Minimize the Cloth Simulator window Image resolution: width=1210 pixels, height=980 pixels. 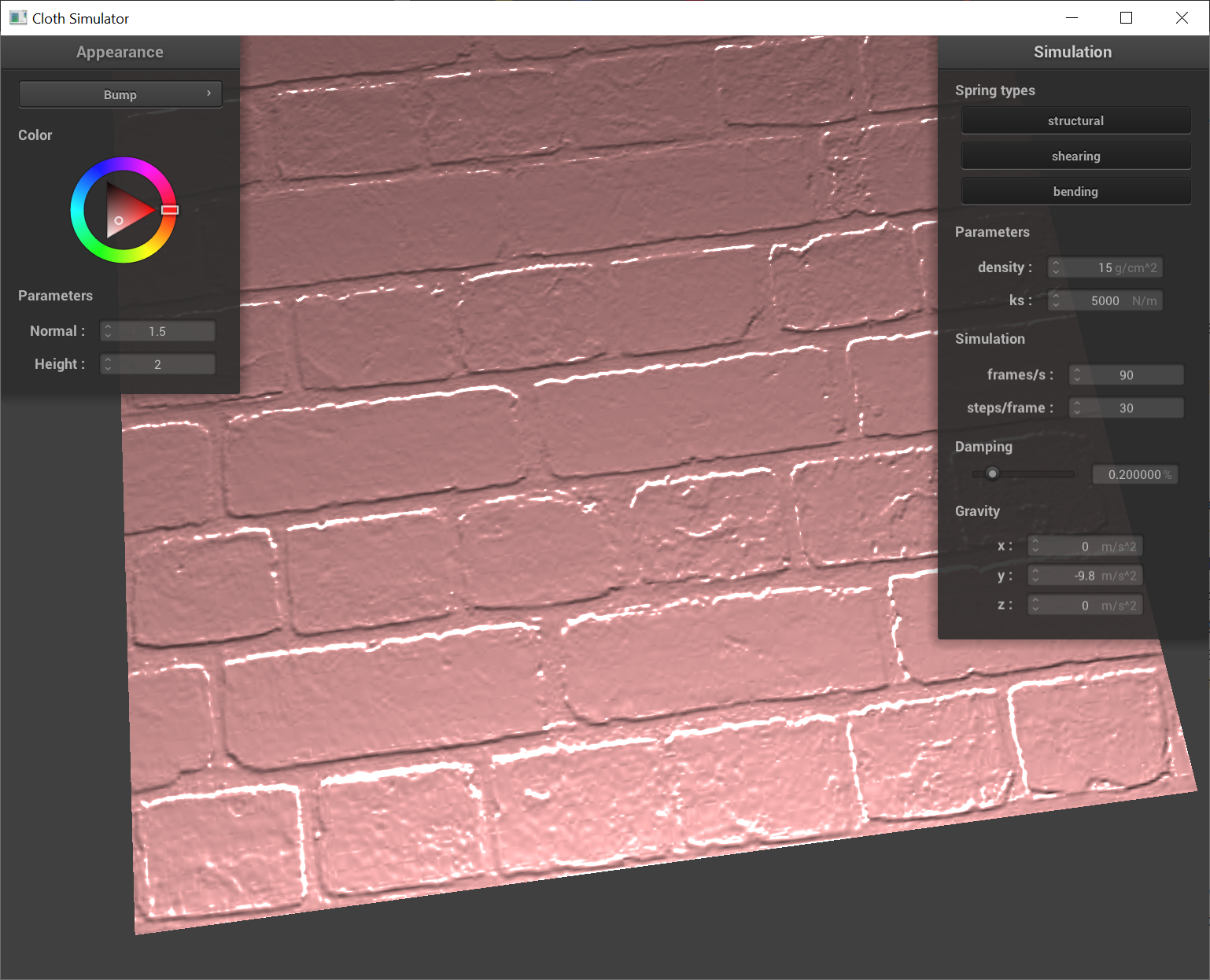pyautogui.click(x=1072, y=18)
